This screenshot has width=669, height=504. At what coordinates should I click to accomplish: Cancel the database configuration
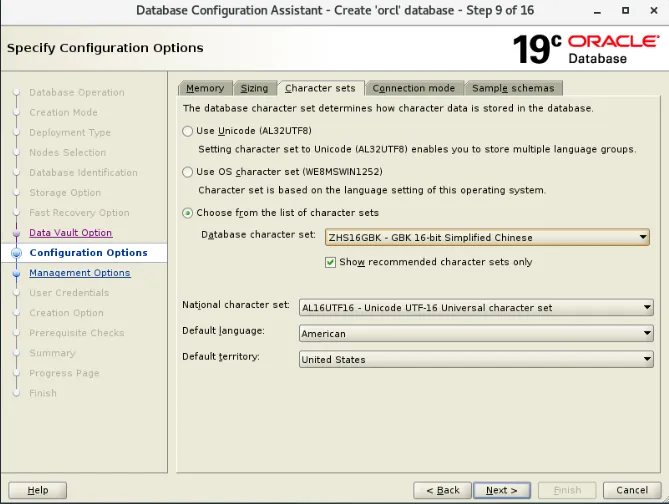click(x=632, y=490)
